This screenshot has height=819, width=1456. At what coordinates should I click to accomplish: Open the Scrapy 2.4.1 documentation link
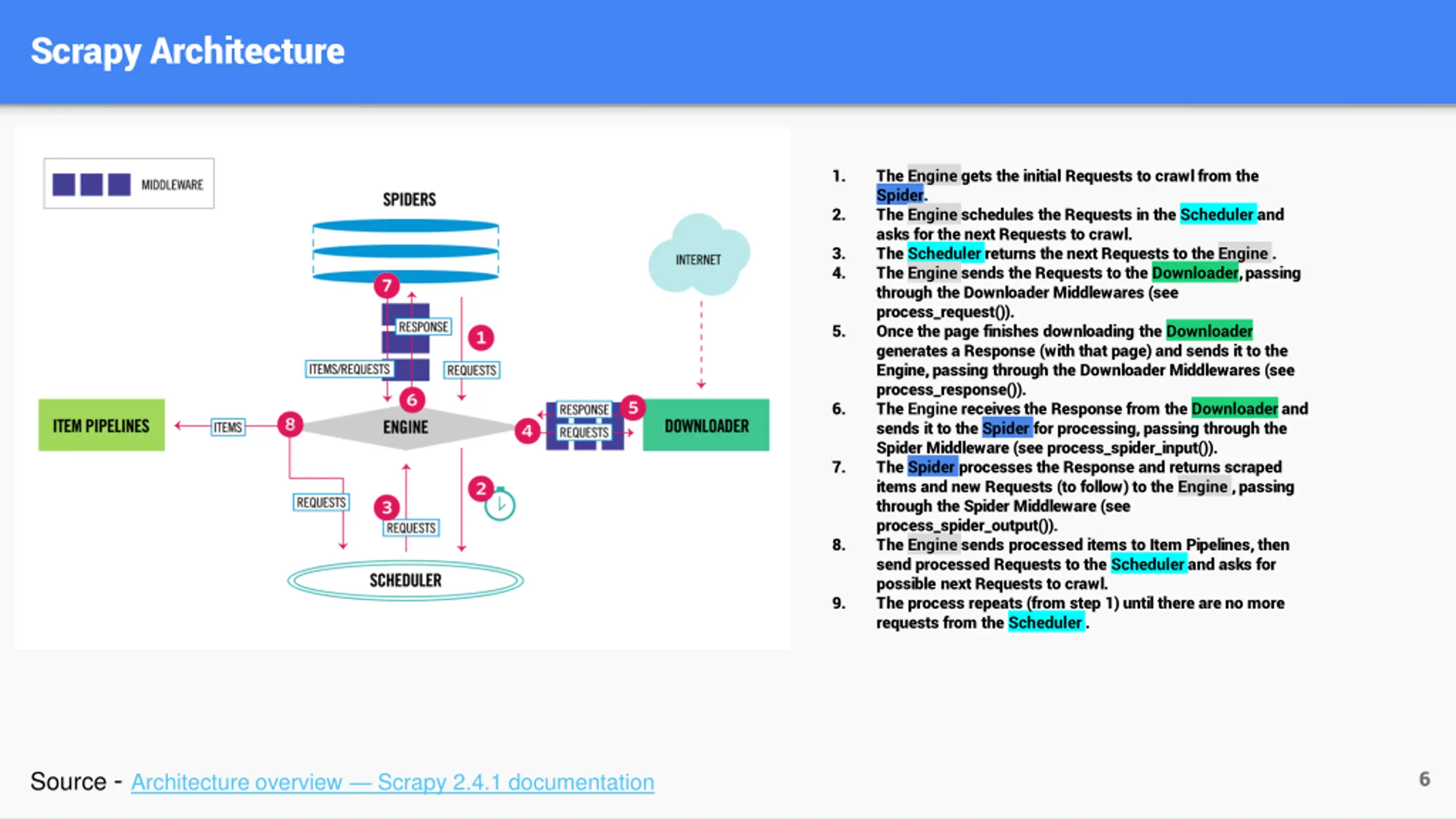pyautogui.click(x=392, y=782)
